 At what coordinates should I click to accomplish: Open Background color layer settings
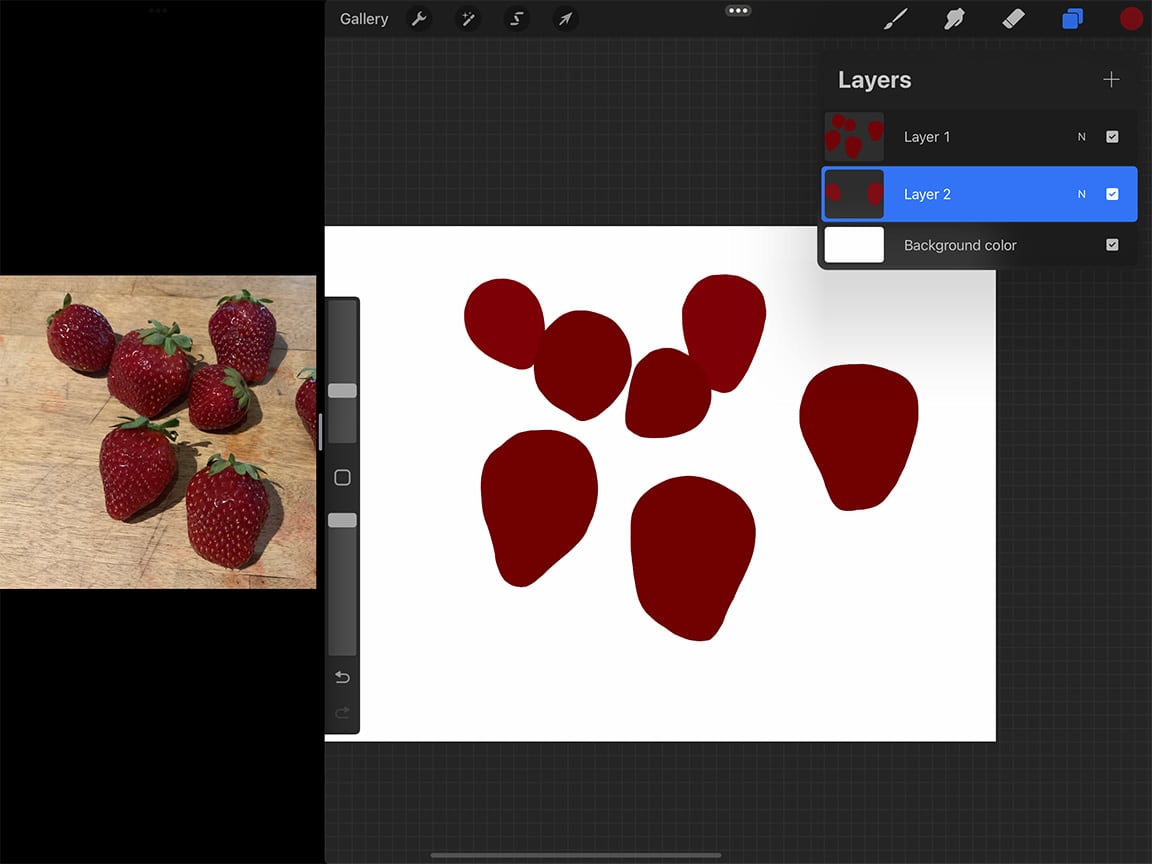(959, 245)
